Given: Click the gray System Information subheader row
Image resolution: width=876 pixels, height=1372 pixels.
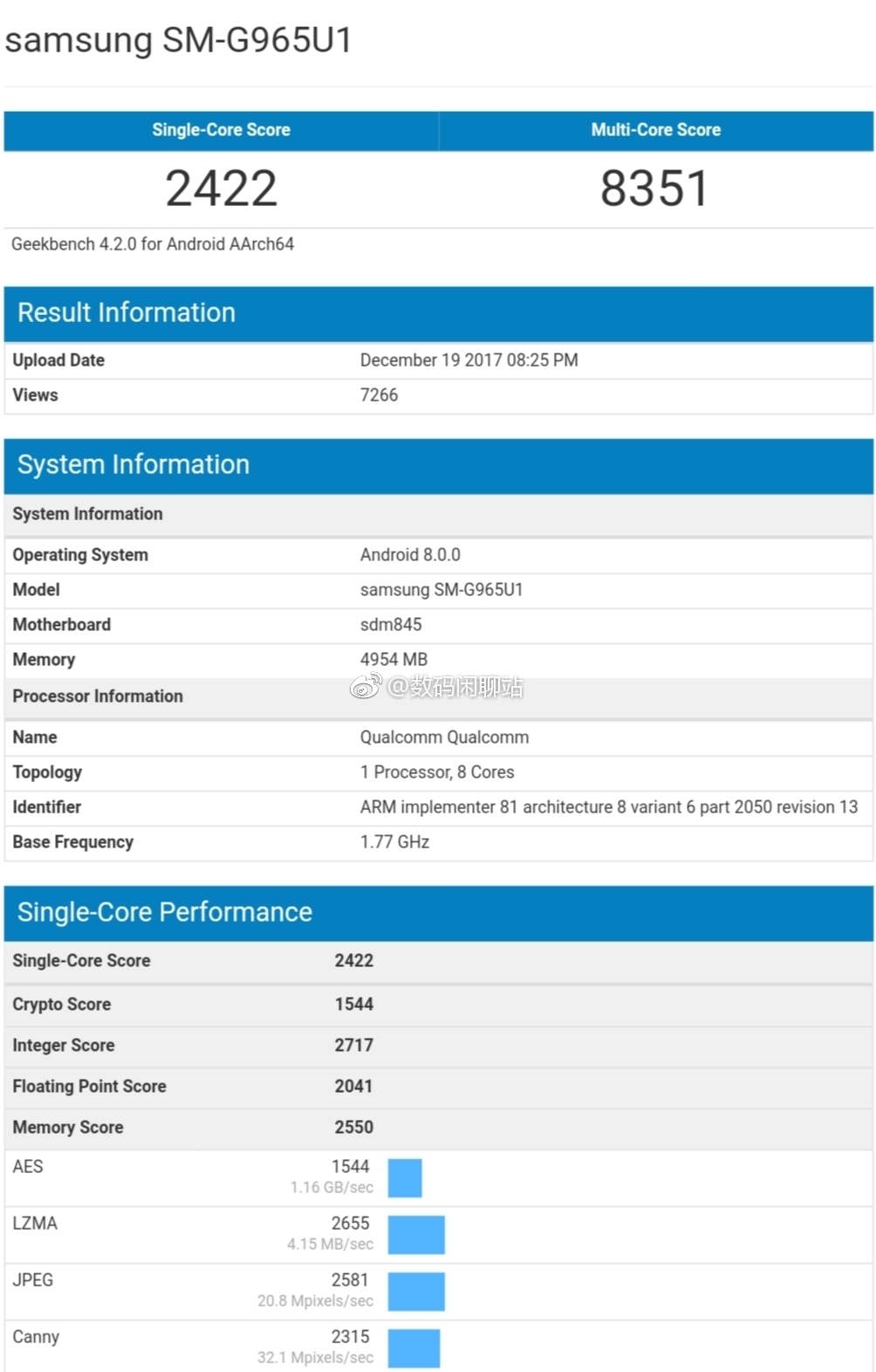Looking at the screenshot, I should coord(439,514).
